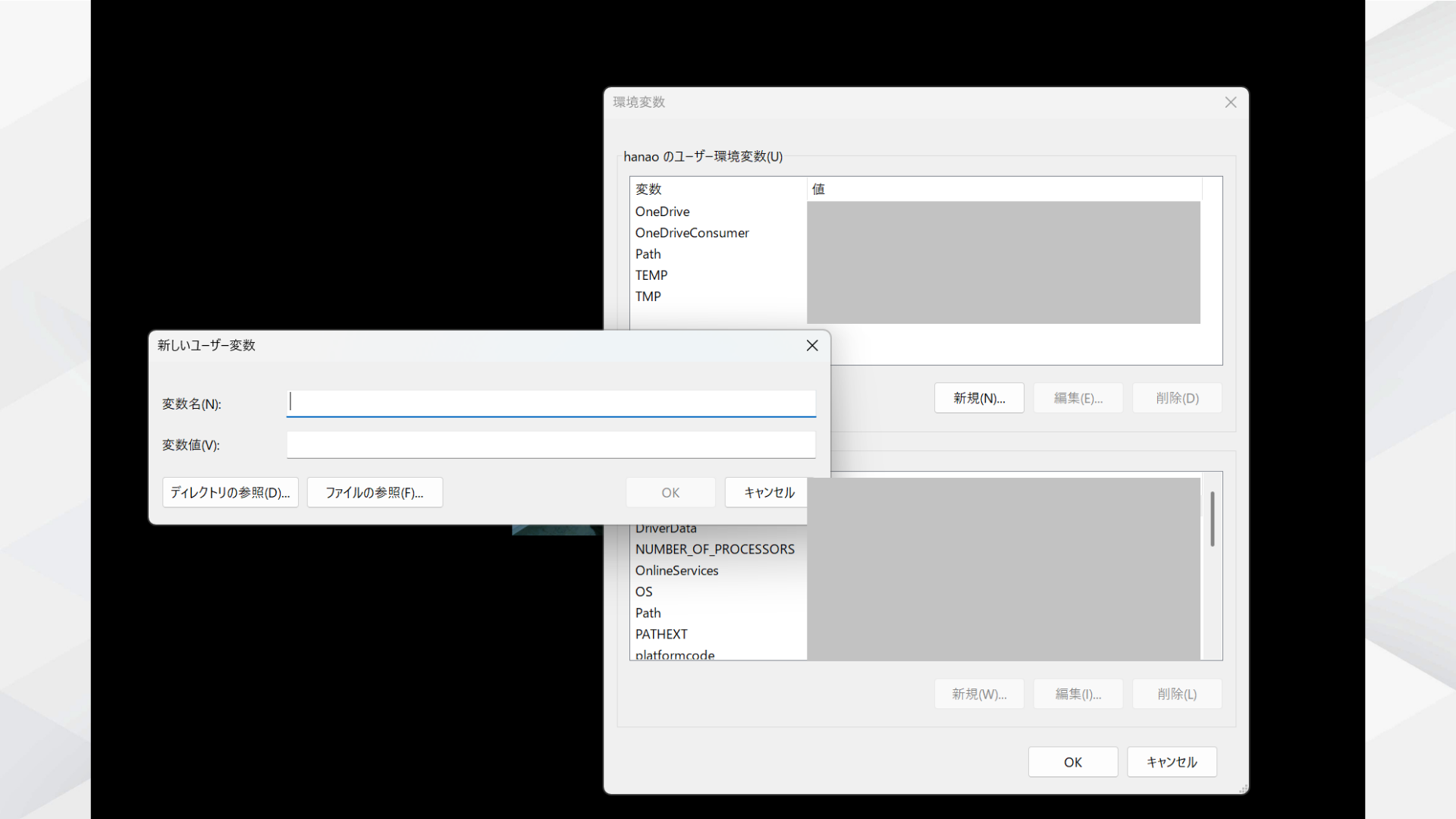Click 変数 column header in user list
The width and height of the screenshot is (1456, 819).
click(x=718, y=189)
